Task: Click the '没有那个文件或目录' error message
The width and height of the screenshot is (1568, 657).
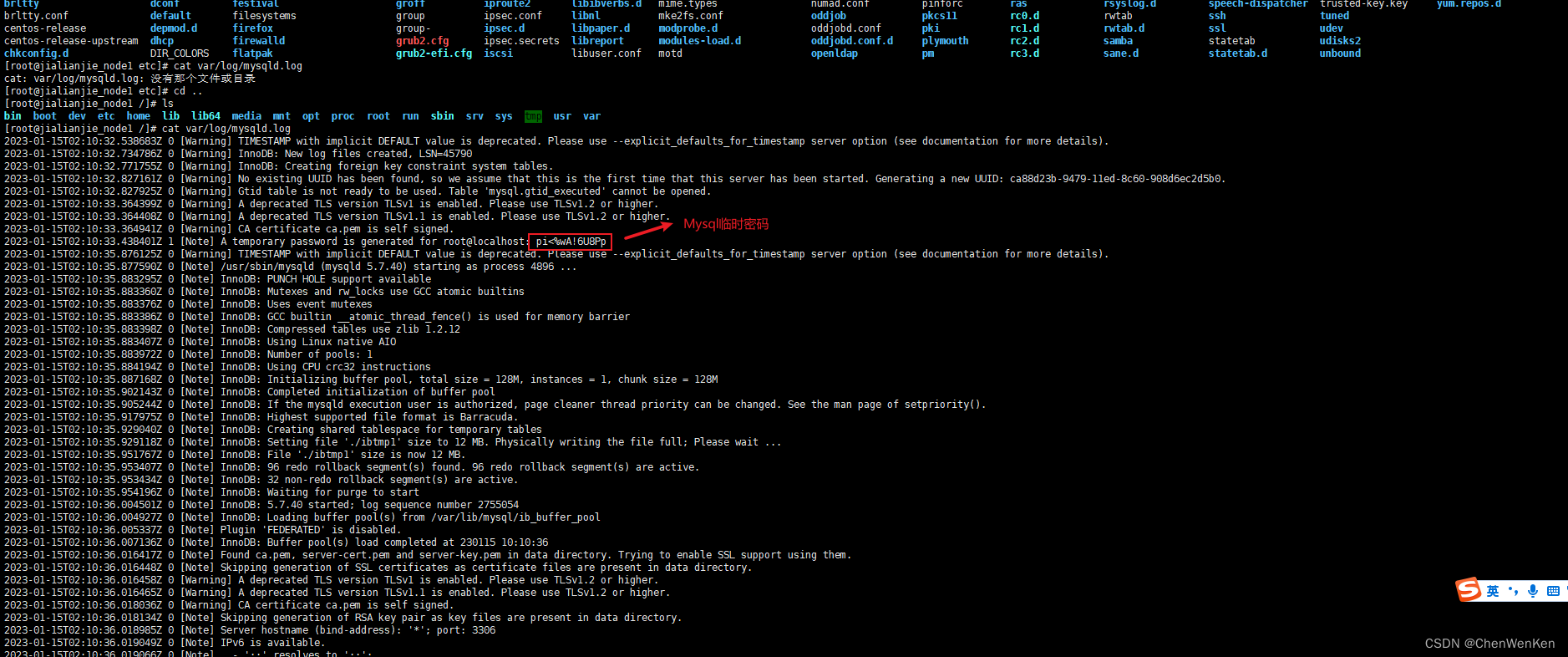Action: click(203, 79)
